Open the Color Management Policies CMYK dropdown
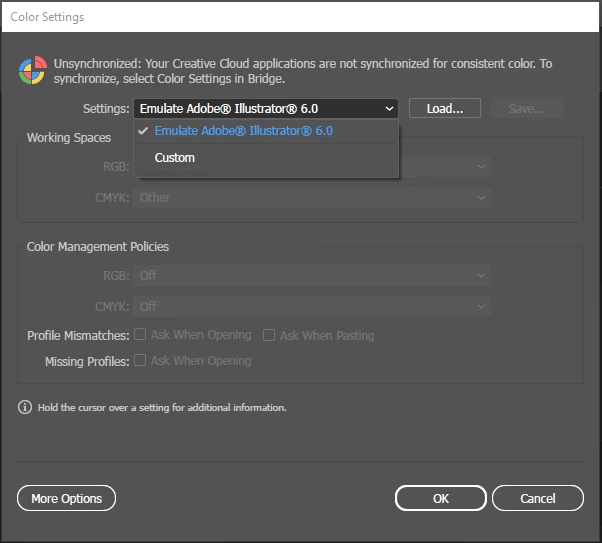The width and height of the screenshot is (602, 543). (312, 306)
